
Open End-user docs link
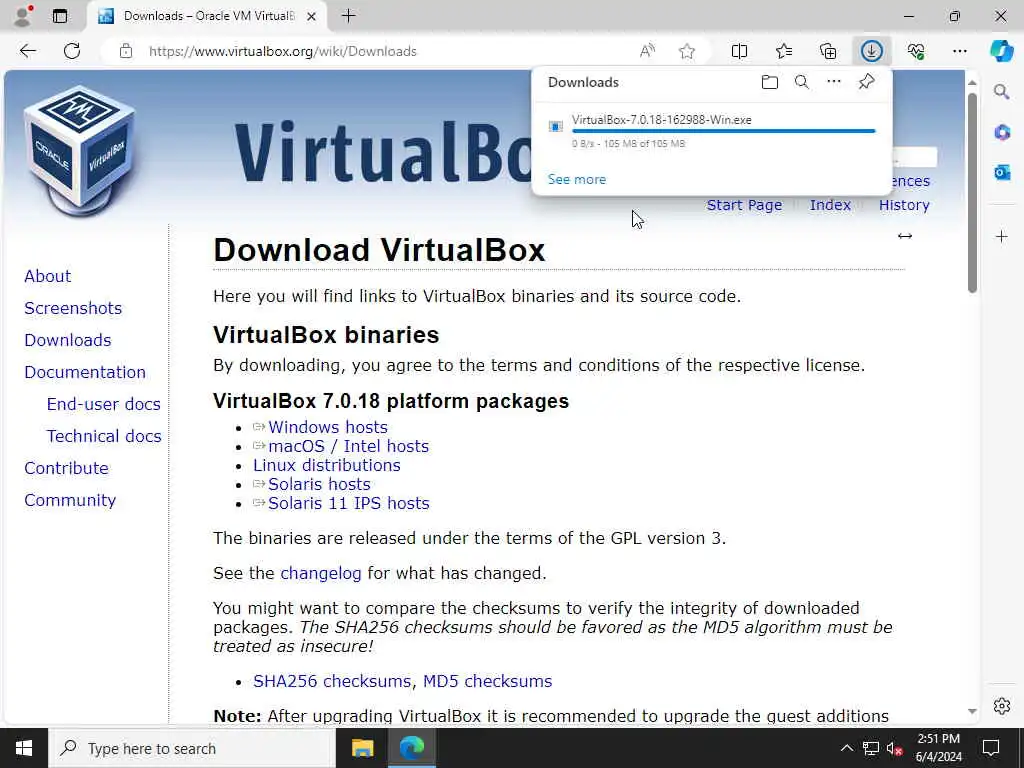tap(103, 404)
